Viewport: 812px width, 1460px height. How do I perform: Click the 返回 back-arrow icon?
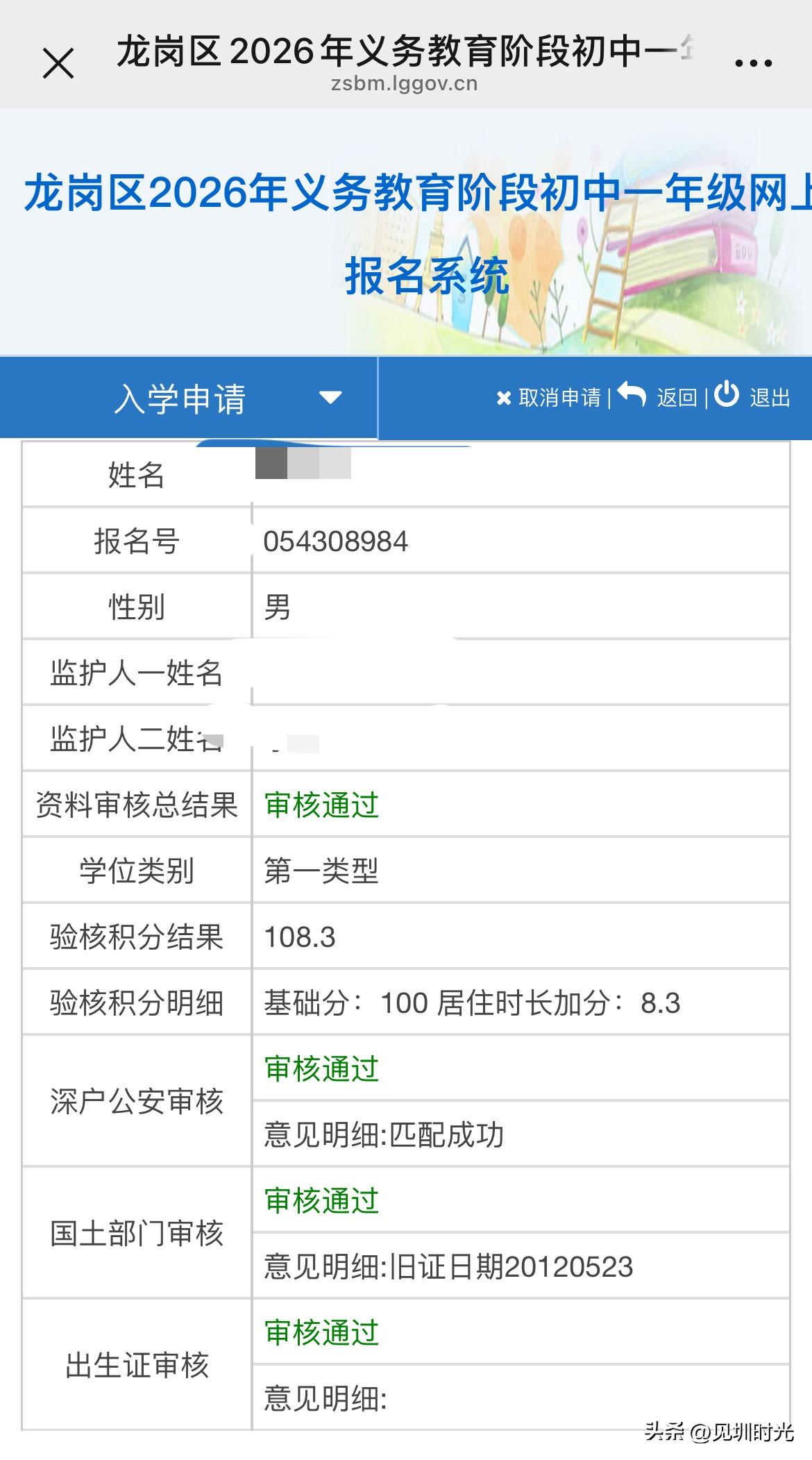pos(632,395)
